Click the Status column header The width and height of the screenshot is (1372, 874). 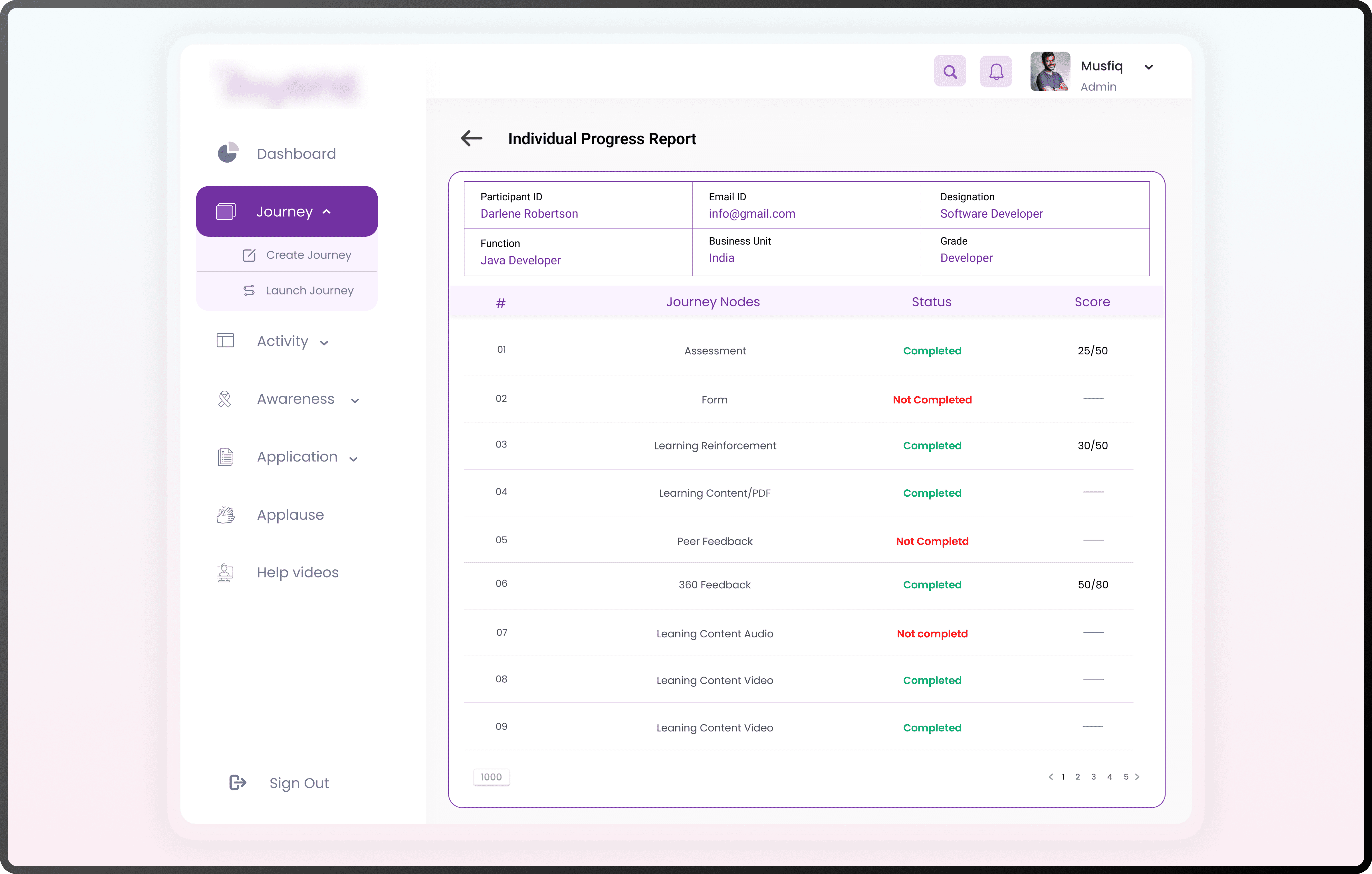(932, 302)
